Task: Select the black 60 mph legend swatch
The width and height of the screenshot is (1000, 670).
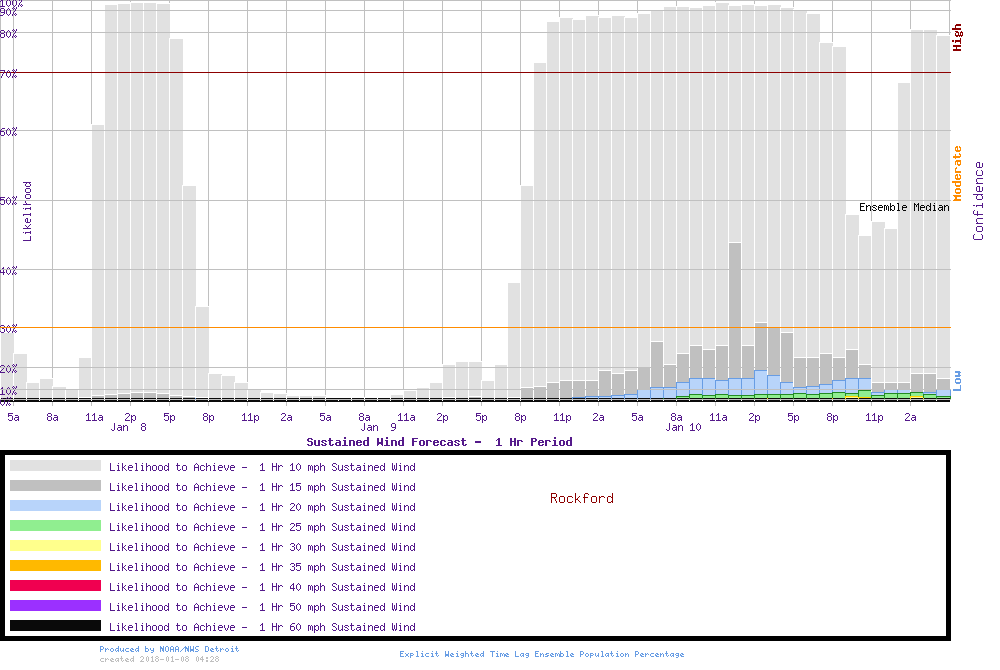Action: coord(55,626)
